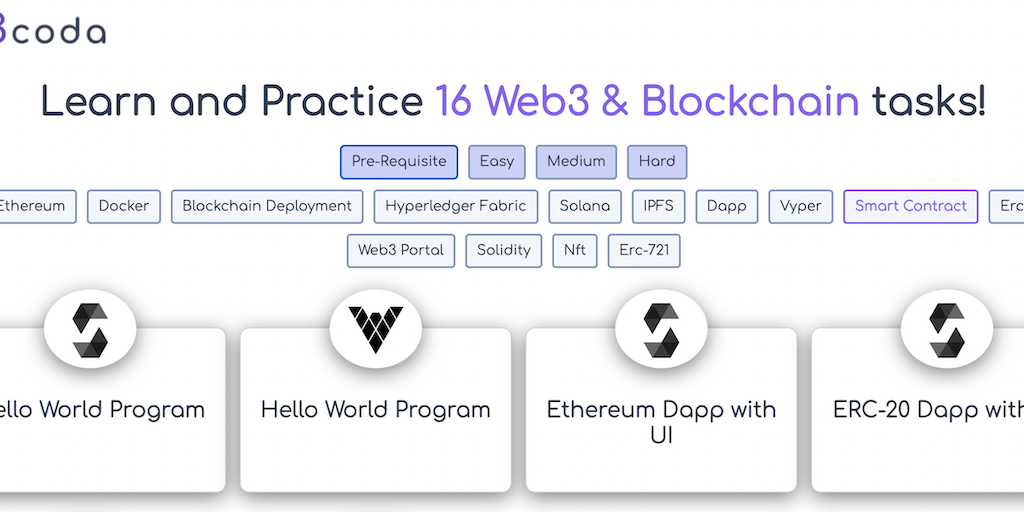Filter by Vyper tag
The height and width of the screenshot is (512, 1024).
pyautogui.click(x=801, y=207)
